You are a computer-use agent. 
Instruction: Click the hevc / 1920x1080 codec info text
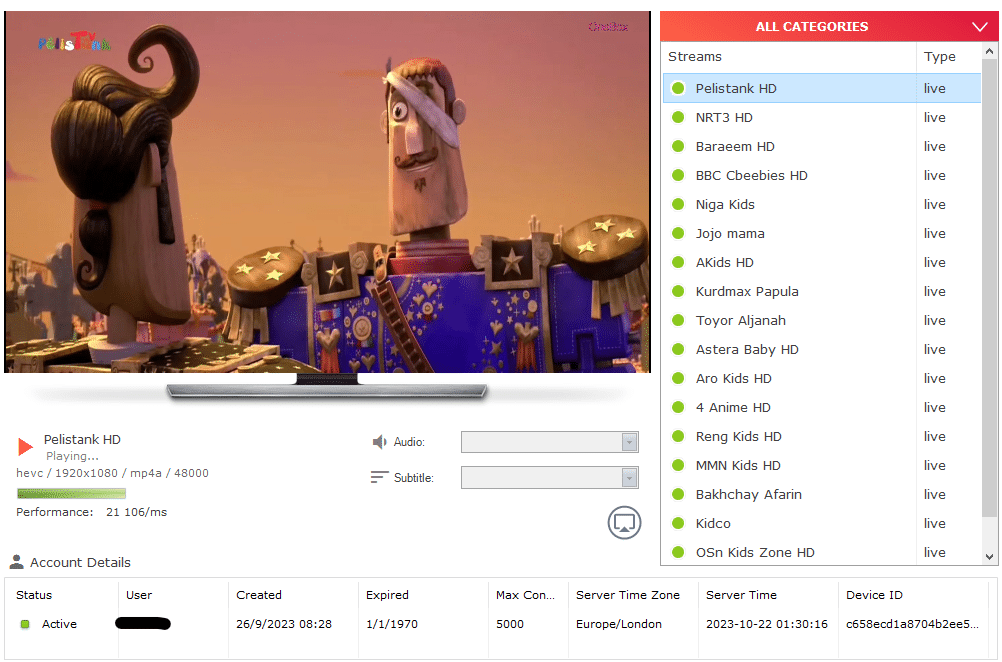pyautogui.click(x=112, y=473)
